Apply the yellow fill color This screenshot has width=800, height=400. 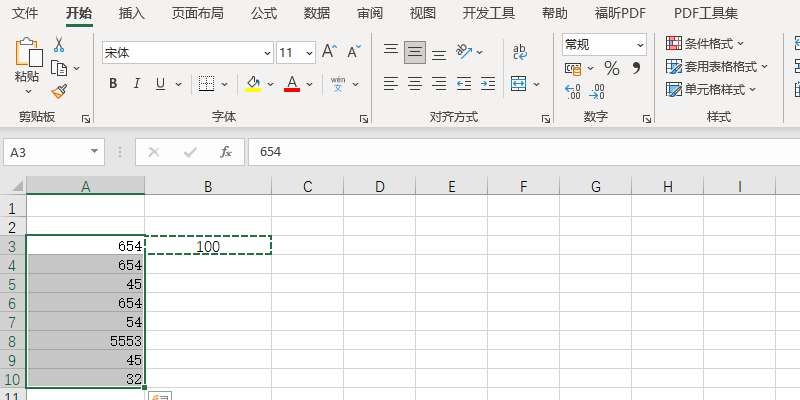click(253, 84)
